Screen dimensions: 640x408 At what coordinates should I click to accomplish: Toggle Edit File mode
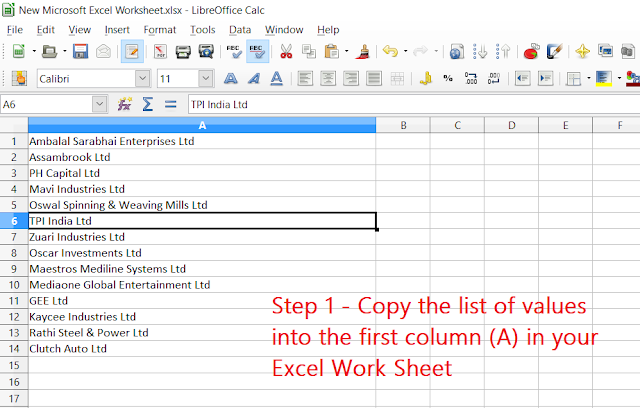tap(132, 52)
